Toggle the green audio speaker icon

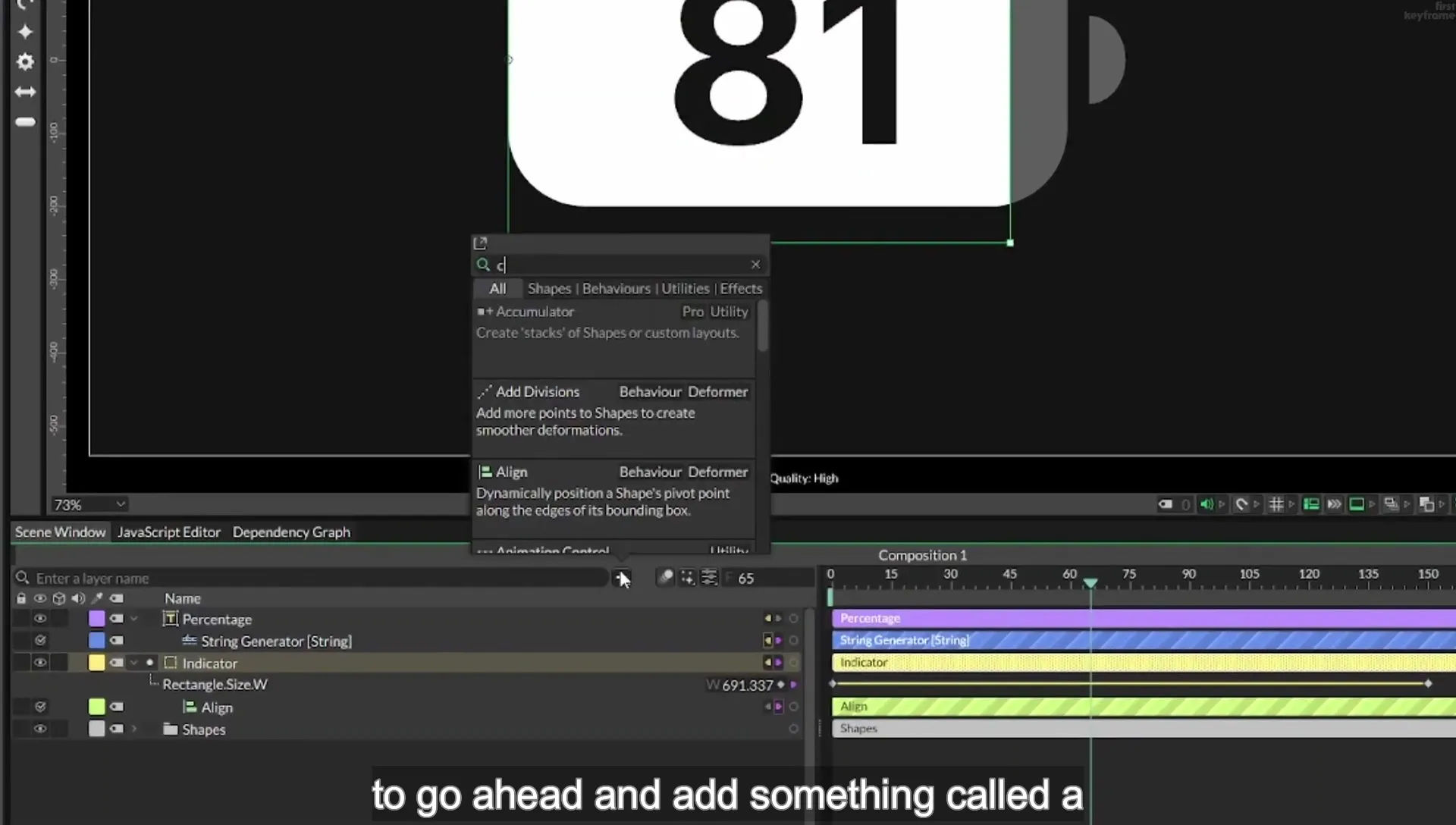(x=1206, y=504)
